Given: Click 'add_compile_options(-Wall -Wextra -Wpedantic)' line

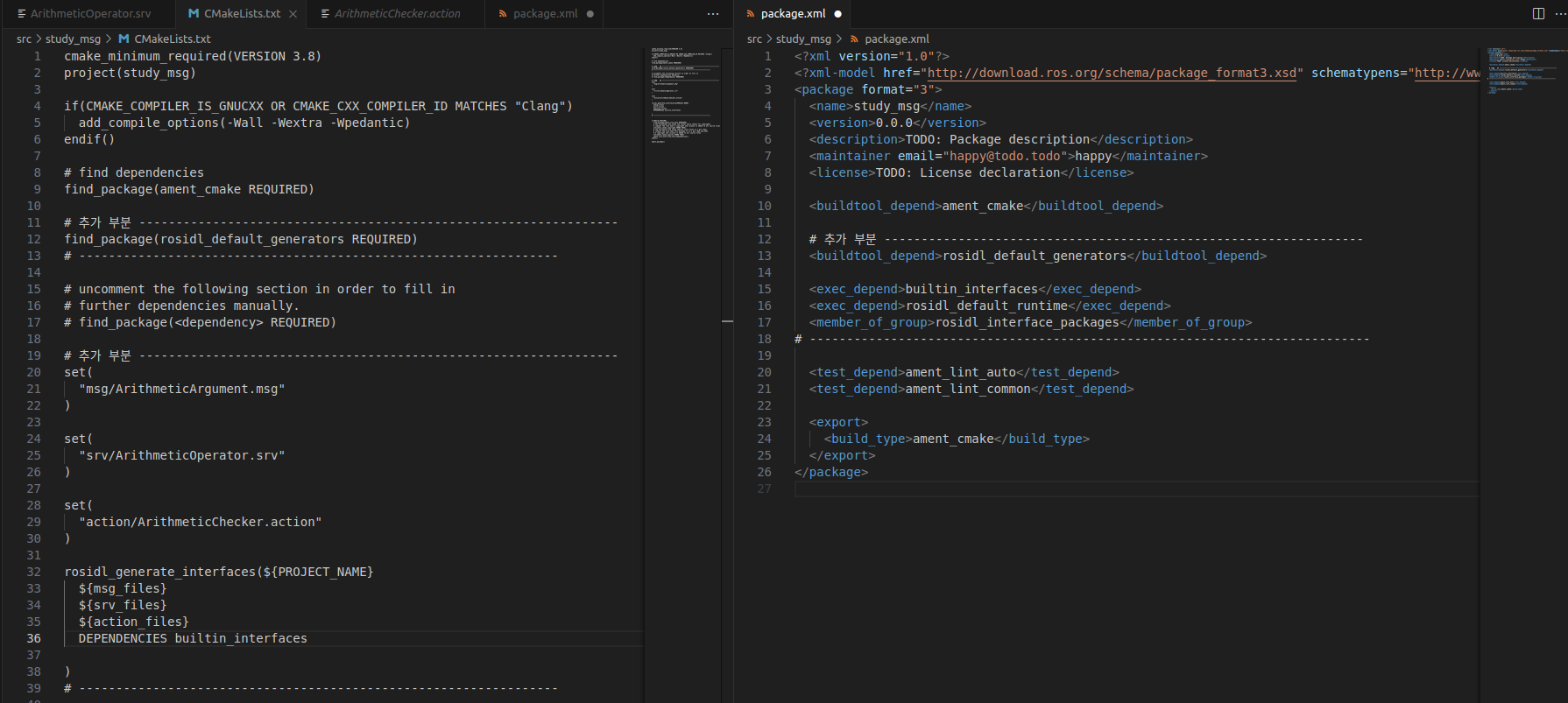Looking at the screenshot, I should point(244,123).
